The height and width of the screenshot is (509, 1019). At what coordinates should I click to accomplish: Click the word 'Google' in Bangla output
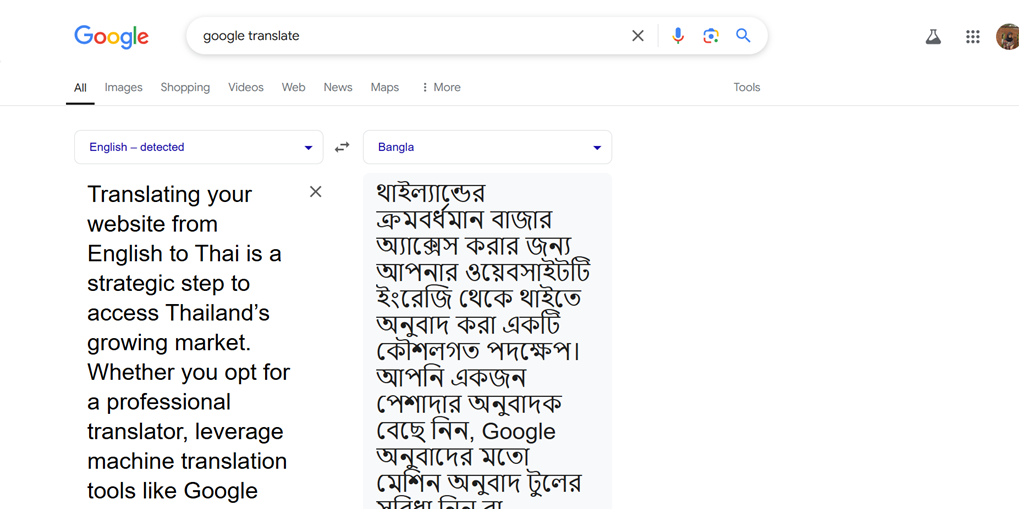click(519, 432)
